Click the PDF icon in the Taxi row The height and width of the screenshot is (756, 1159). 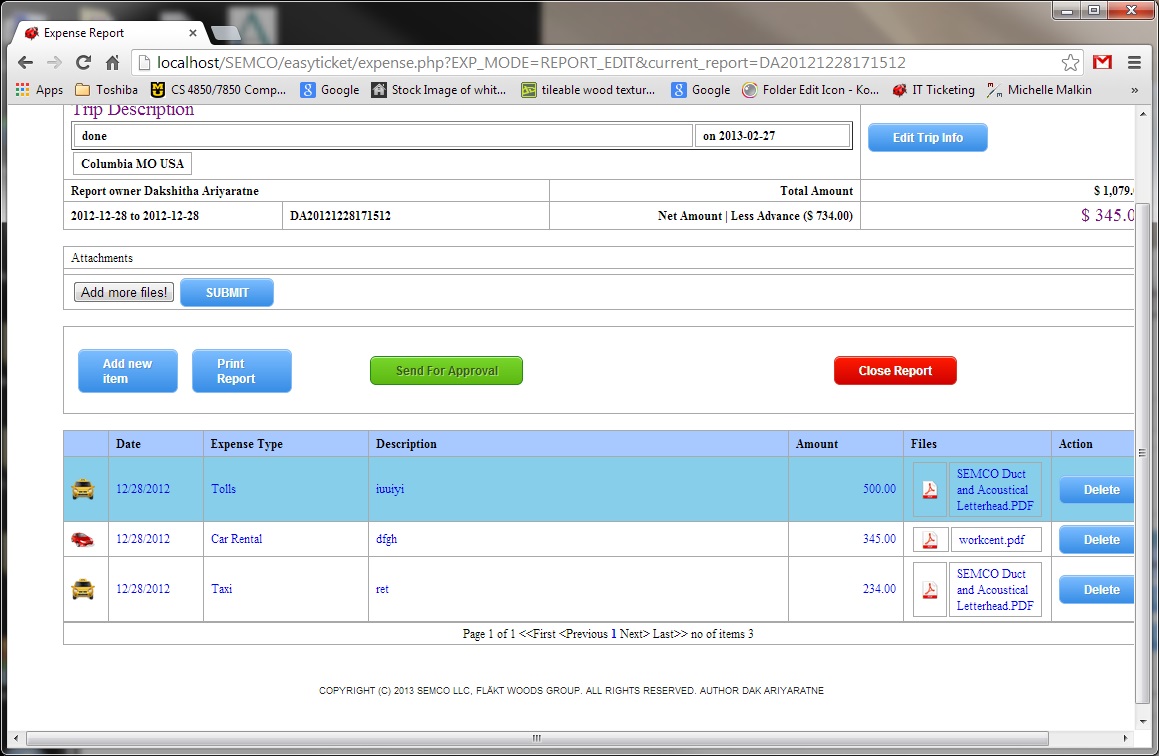click(929, 590)
